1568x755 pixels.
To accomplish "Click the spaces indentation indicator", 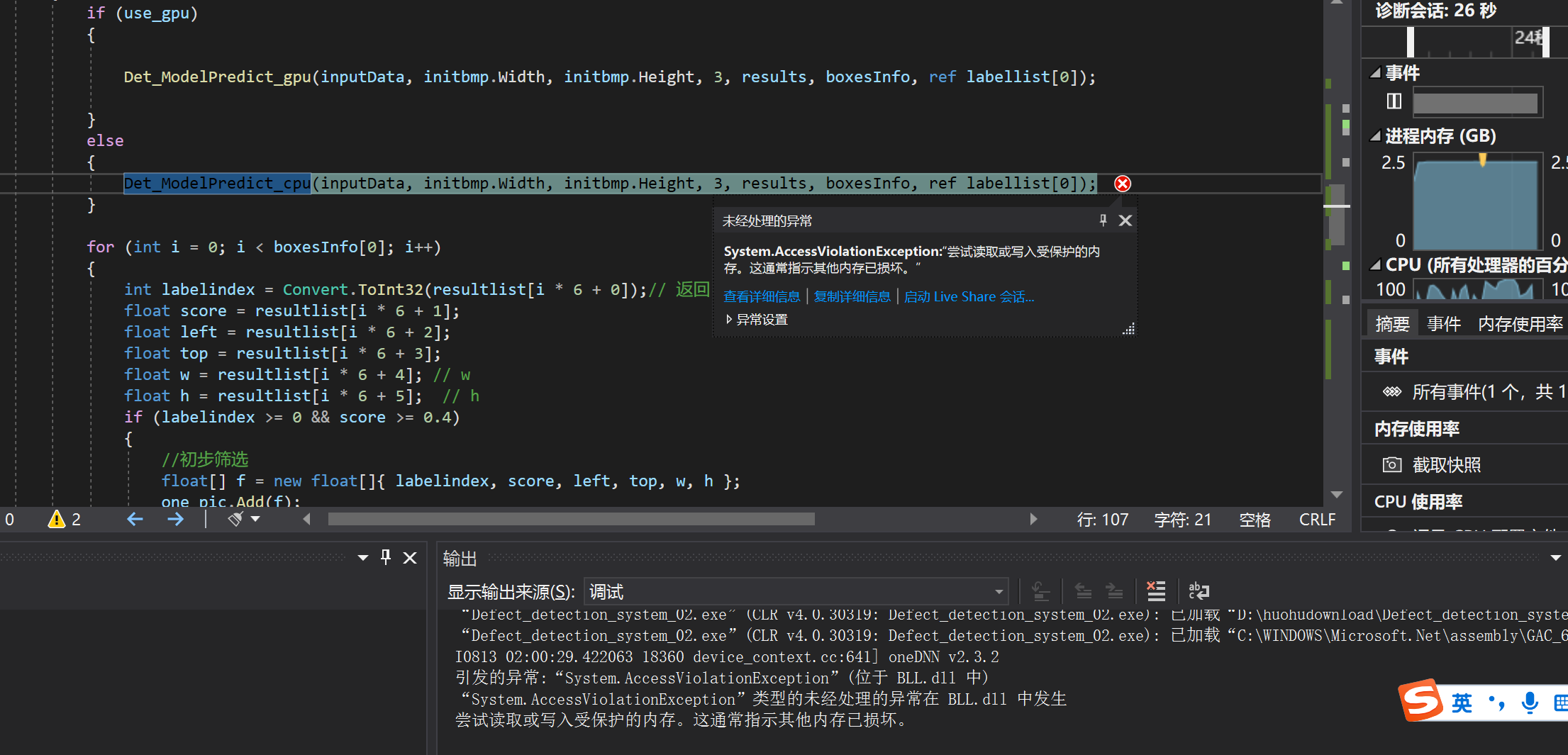I will pos(1255,520).
